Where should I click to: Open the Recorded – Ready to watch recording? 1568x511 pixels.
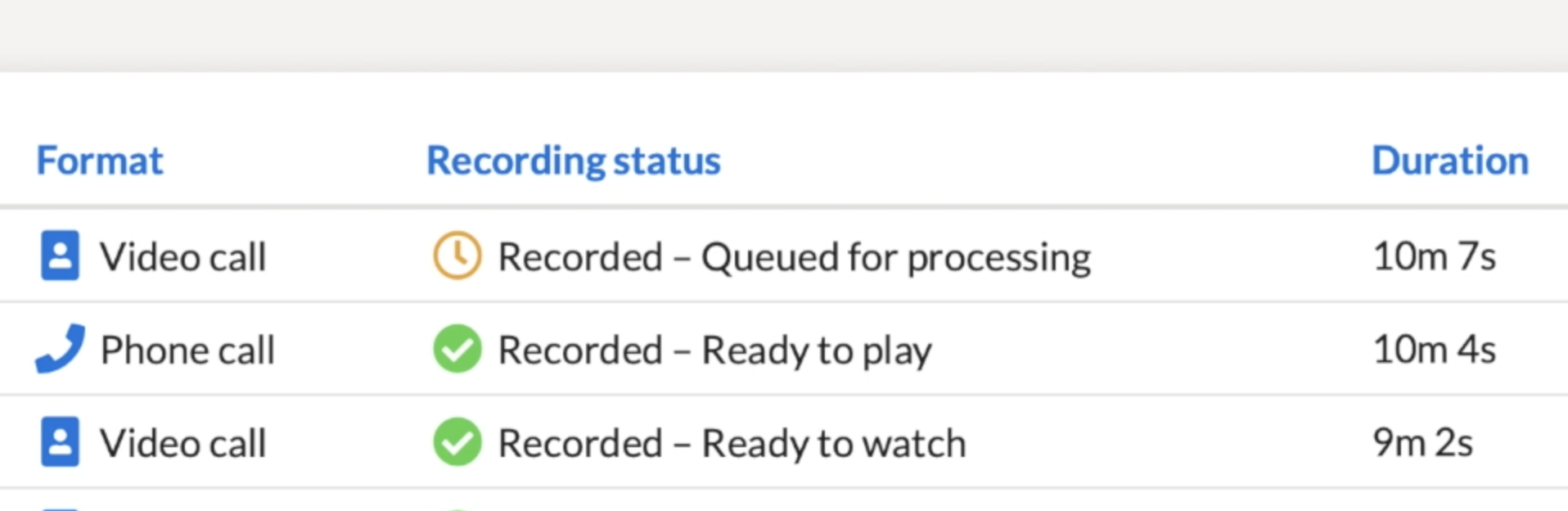coord(732,443)
